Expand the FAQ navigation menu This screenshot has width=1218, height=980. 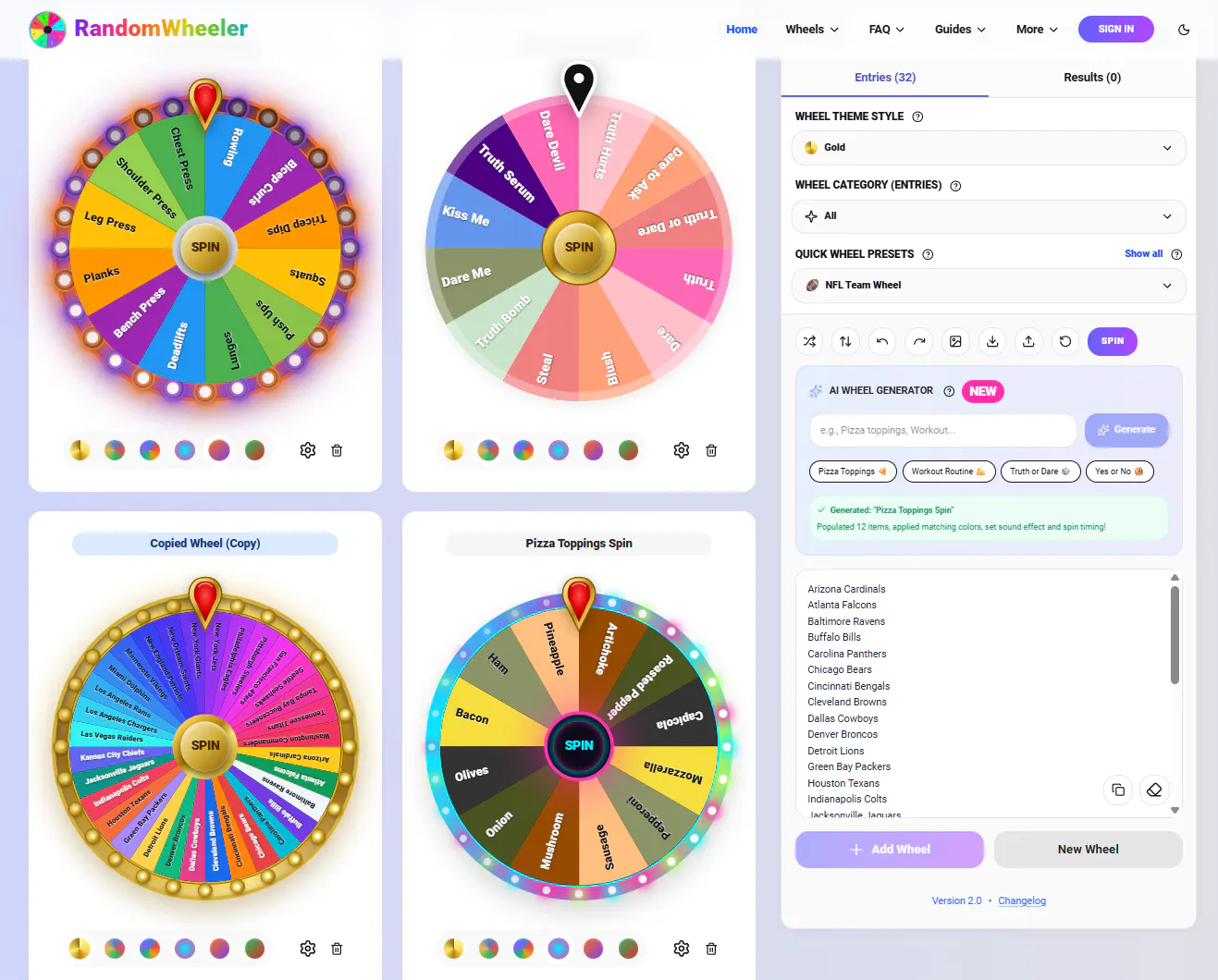887,30
